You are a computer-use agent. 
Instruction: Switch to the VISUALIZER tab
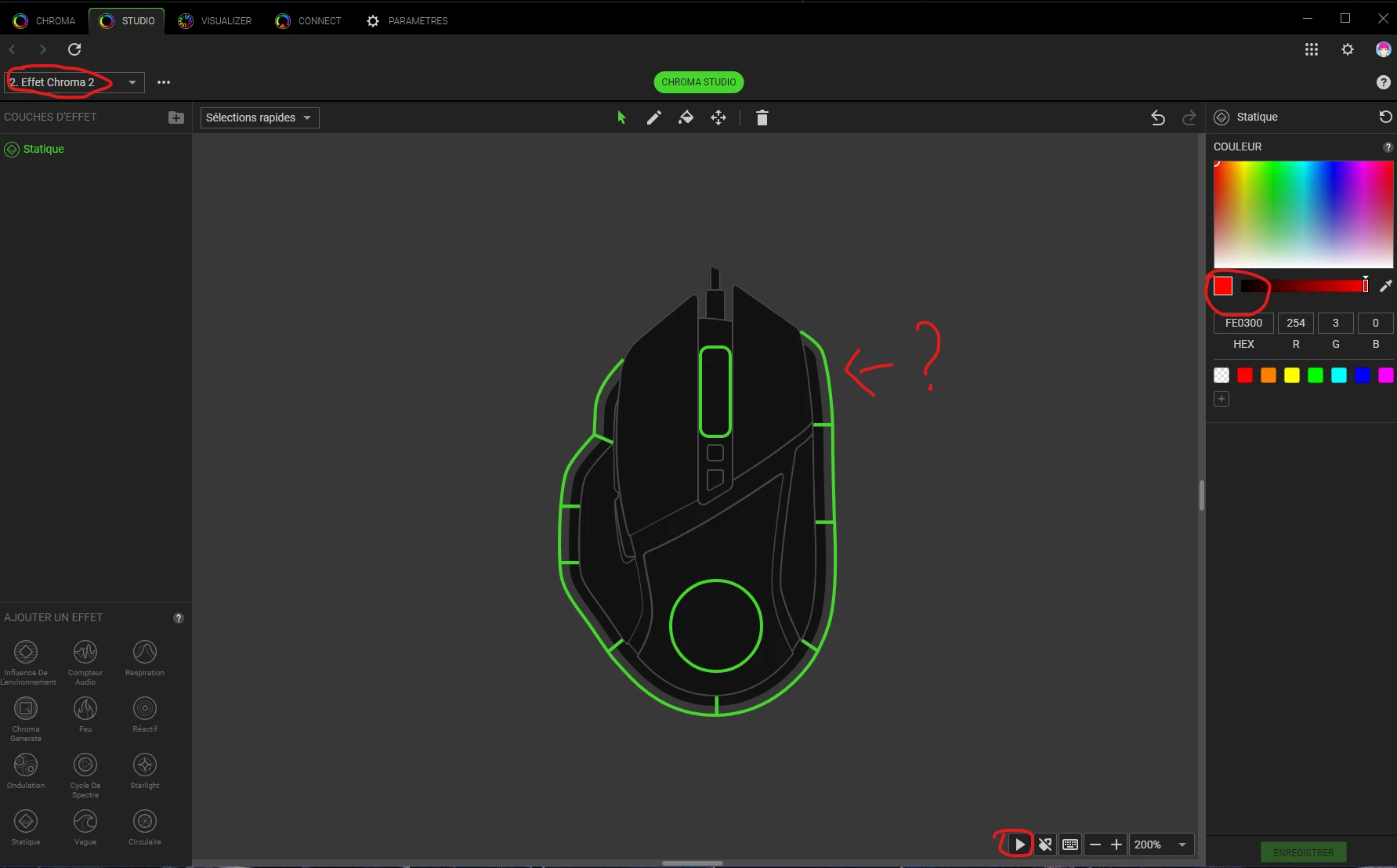click(215, 21)
